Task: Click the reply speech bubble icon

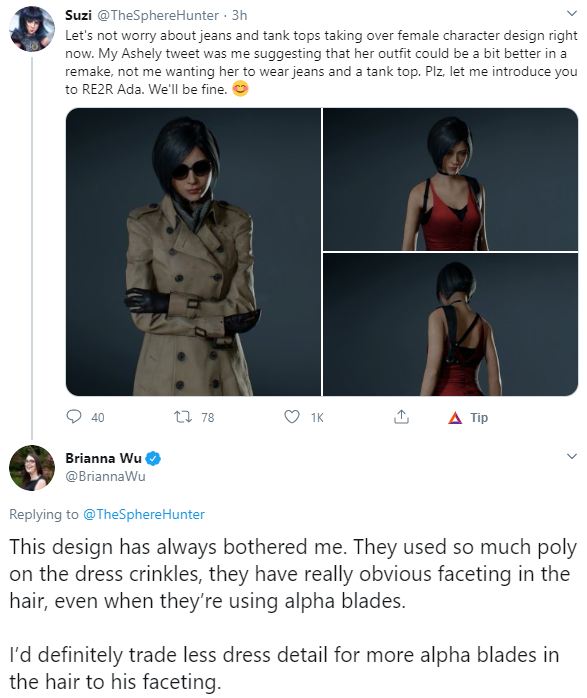Action: (73, 417)
